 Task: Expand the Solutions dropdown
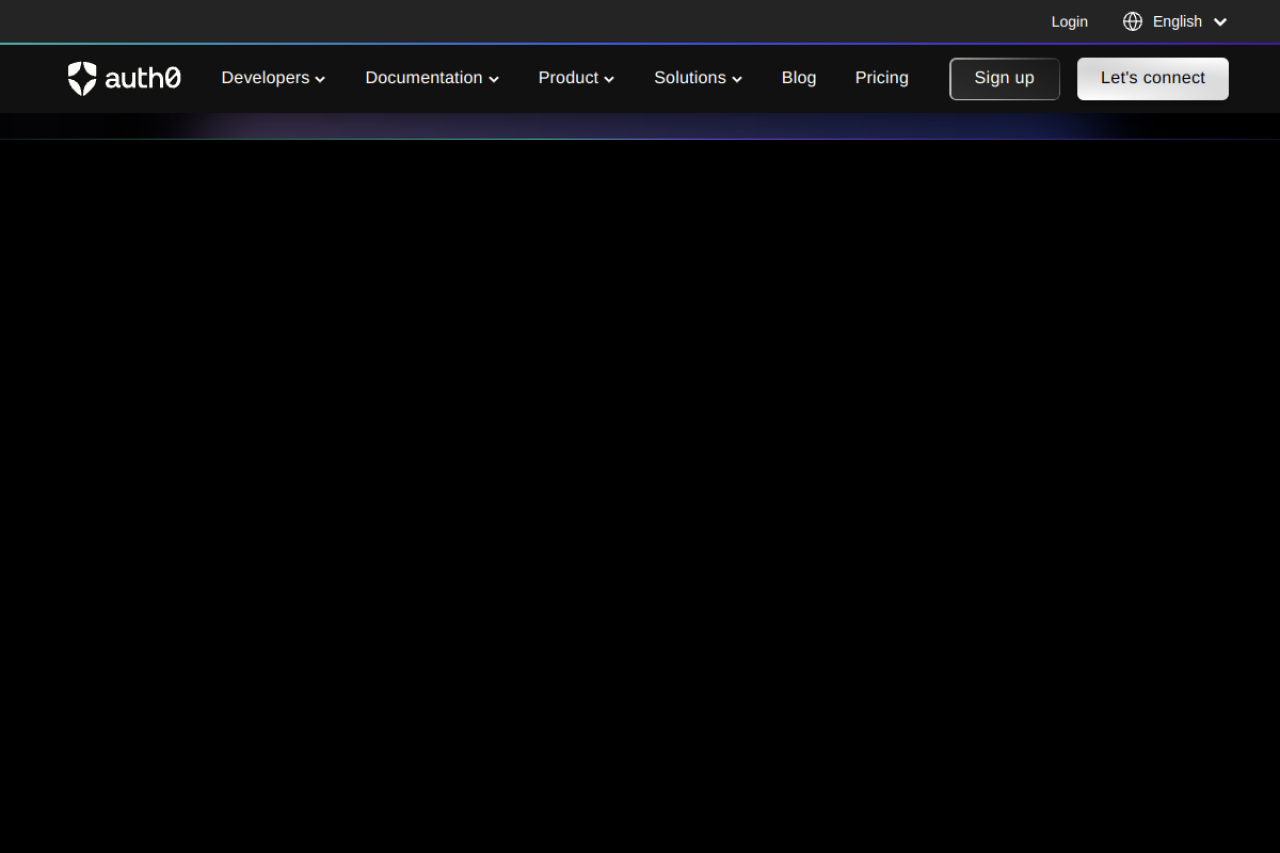coord(689,78)
